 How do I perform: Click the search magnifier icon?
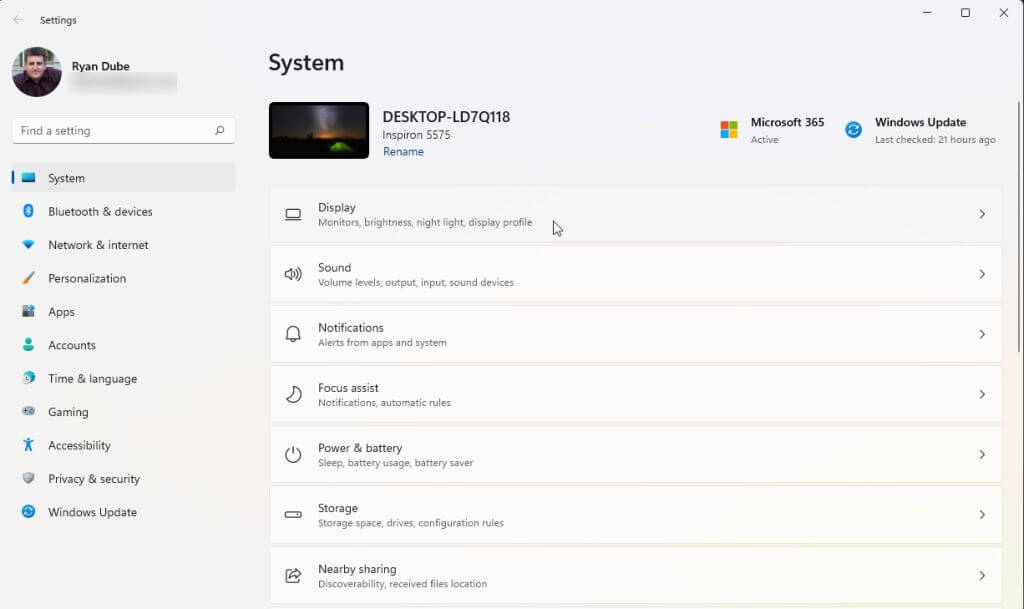[x=219, y=130]
